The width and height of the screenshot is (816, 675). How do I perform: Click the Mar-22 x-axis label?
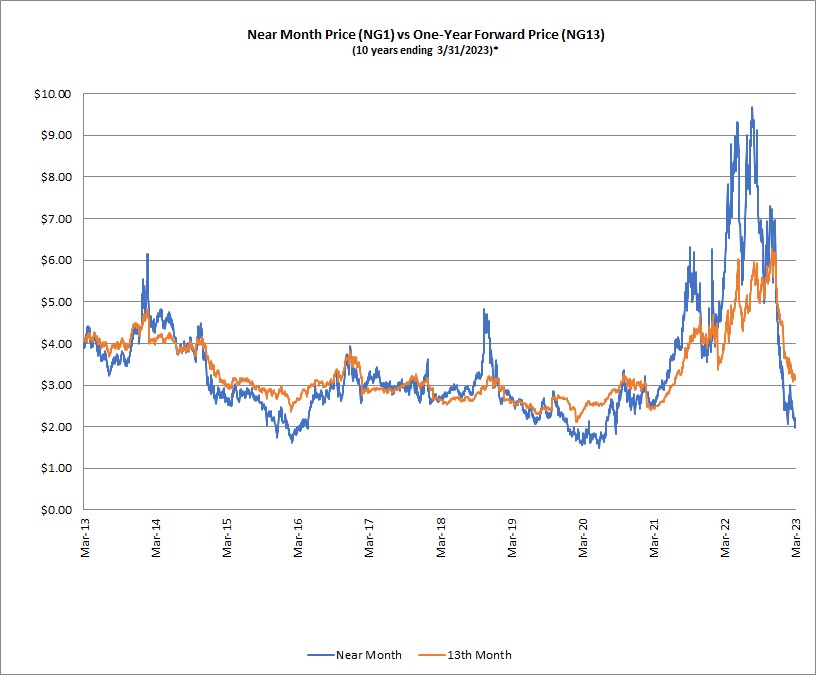[725, 538]
